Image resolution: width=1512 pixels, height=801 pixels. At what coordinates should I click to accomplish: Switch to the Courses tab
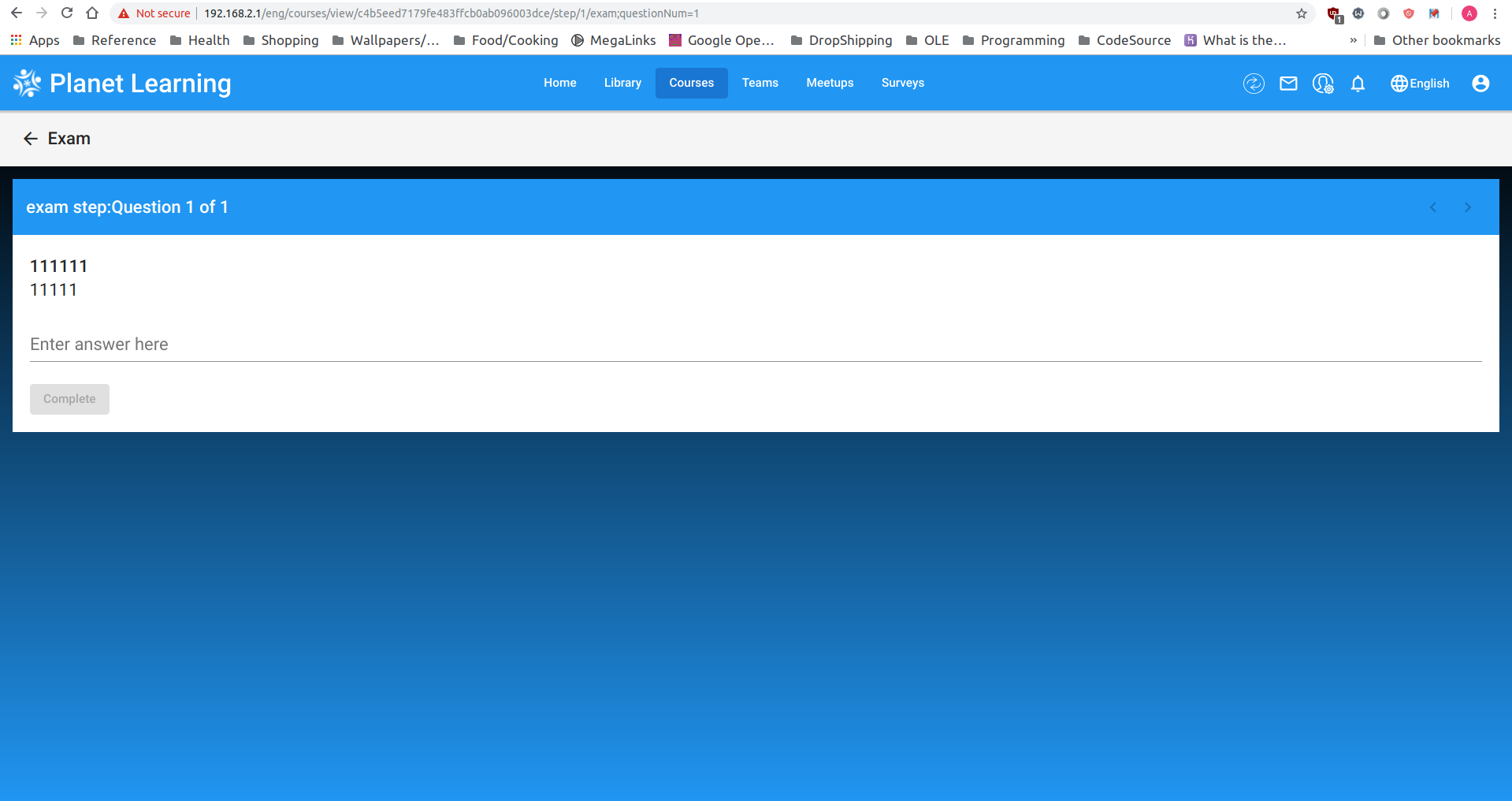pyautogui.click(x=691, y=83)
